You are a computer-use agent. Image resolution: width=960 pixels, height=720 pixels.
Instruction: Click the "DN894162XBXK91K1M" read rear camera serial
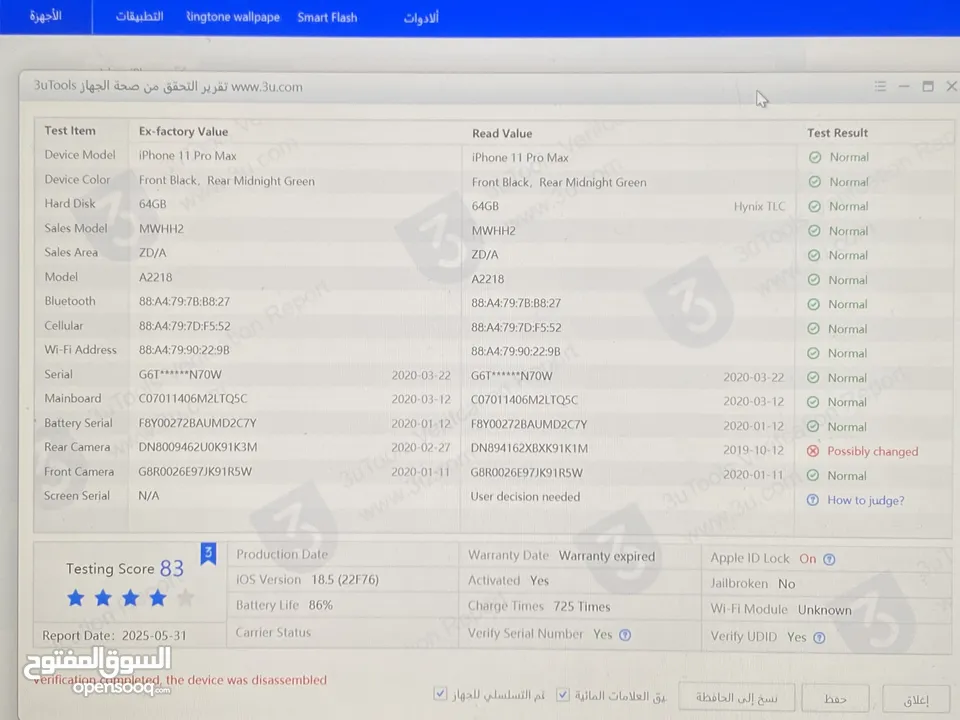(529, 448)
